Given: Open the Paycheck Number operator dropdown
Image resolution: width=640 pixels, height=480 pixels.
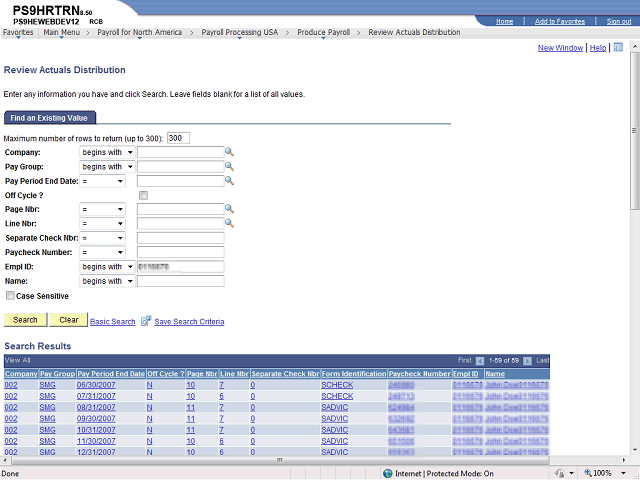Looking at the screenshot, I should pos(102,253).
